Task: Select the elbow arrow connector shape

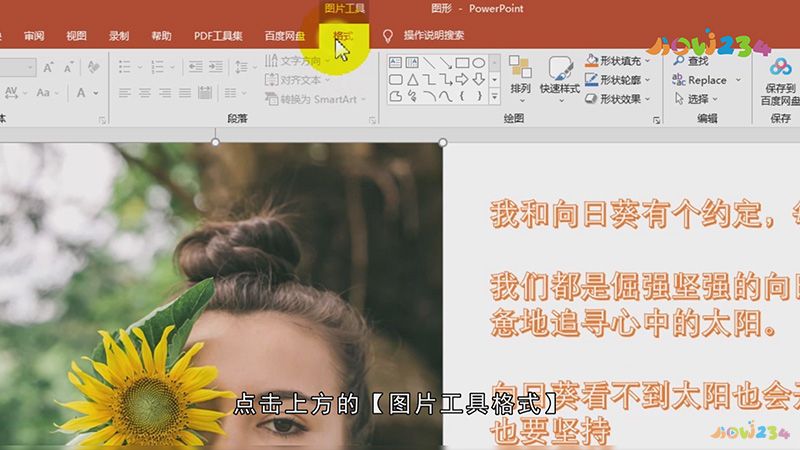Action: pyautogui.click(x=446, y=80)
